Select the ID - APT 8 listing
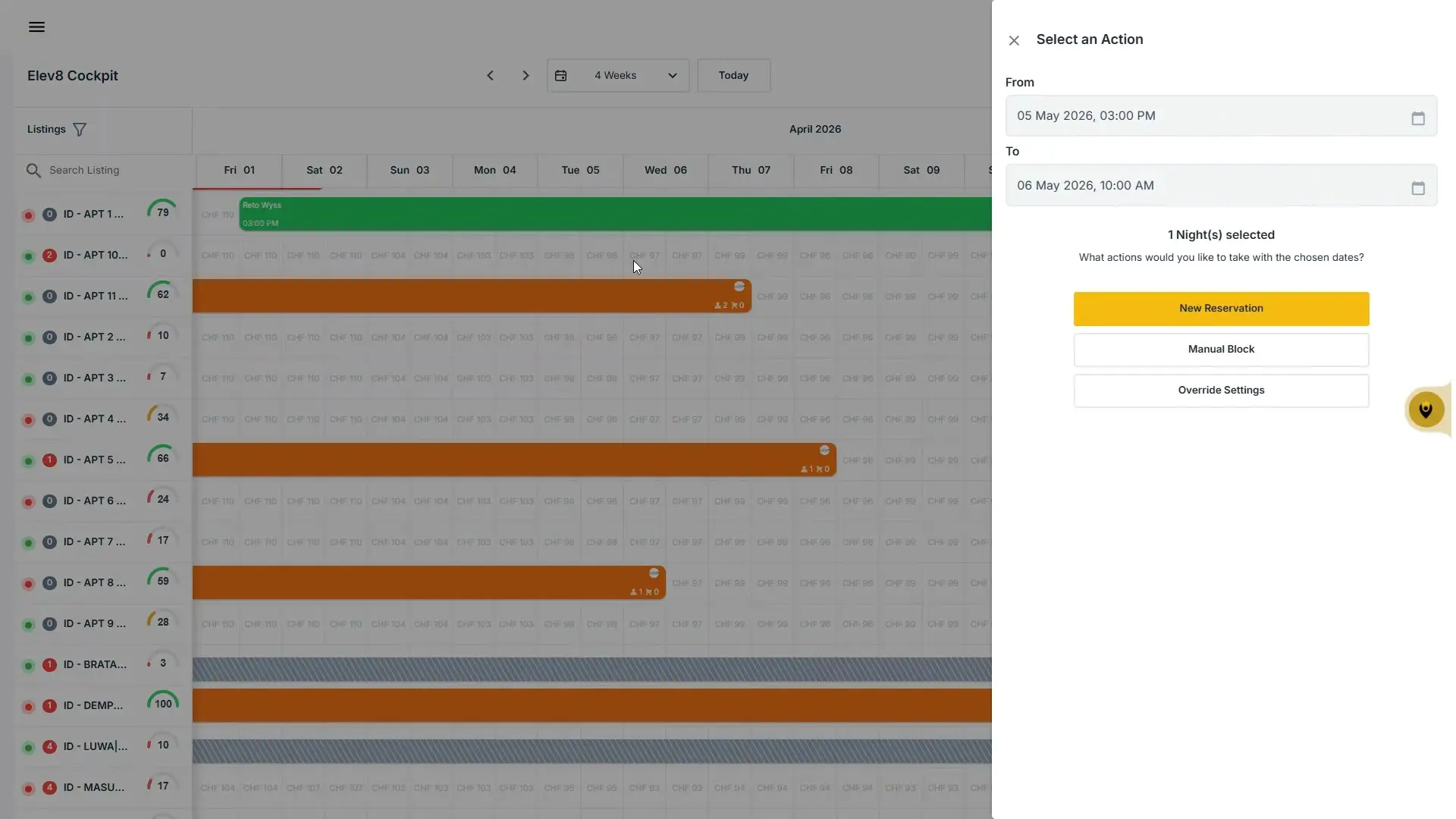This screenshot has height=819, width=1456. [95, 583]
